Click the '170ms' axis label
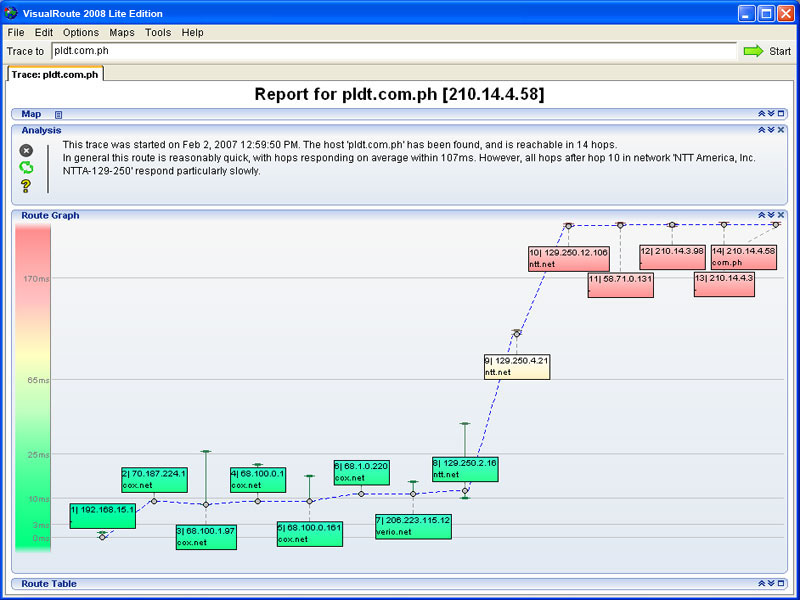800x600 pixels. tap(36, 279)
